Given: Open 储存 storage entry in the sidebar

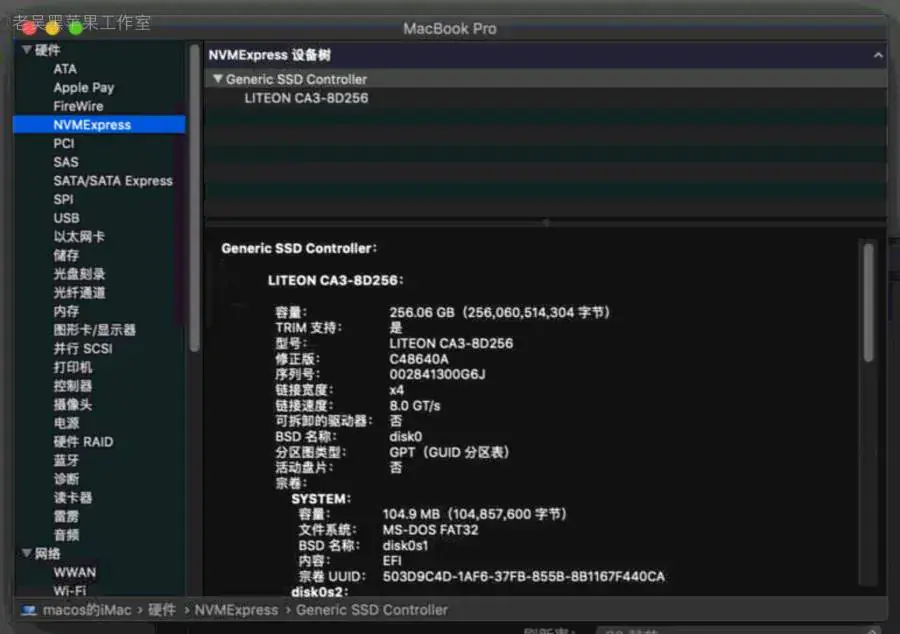Looking at the screenshot, I should (66, 255).
